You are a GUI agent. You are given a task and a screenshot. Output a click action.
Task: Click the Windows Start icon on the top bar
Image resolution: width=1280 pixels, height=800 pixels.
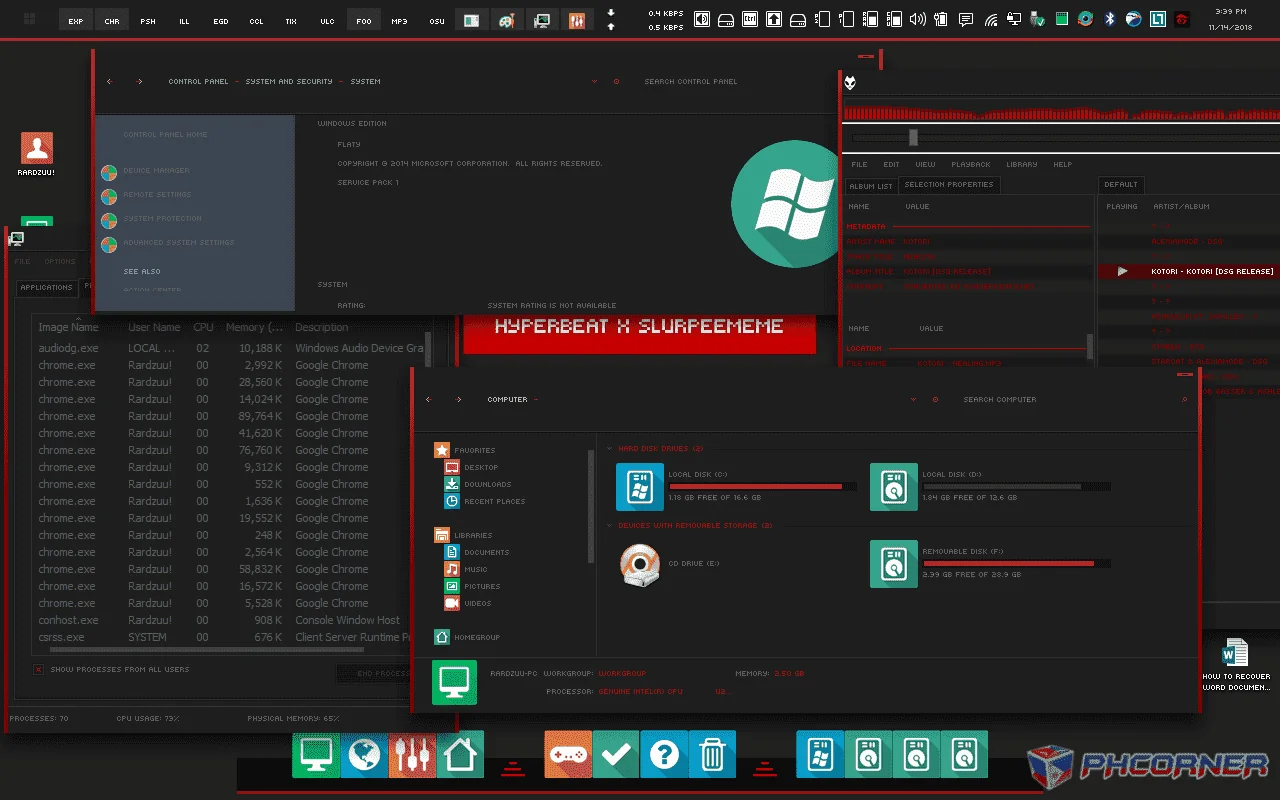tap(29, 19)
